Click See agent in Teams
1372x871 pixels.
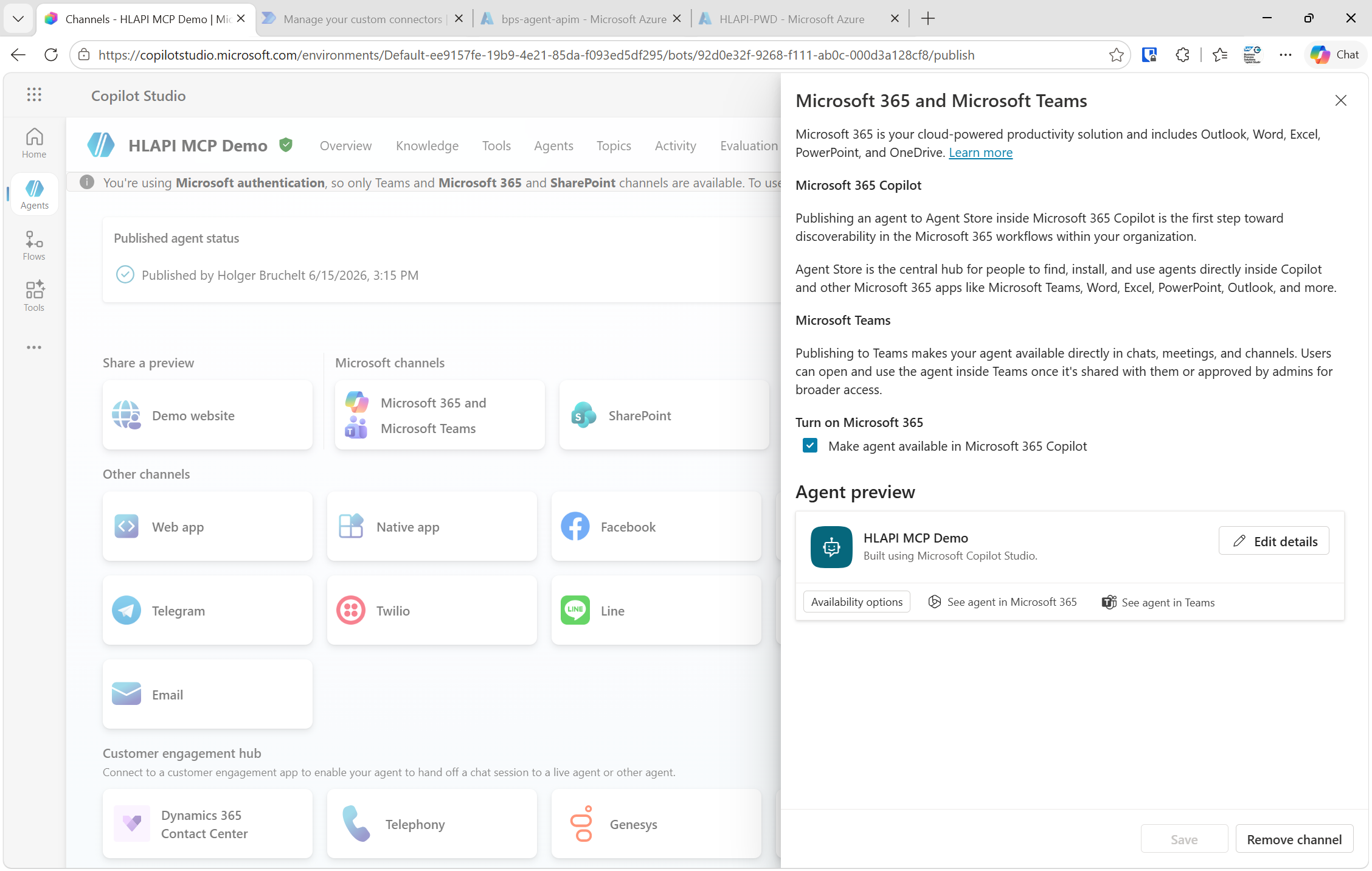coord(1158,602)
